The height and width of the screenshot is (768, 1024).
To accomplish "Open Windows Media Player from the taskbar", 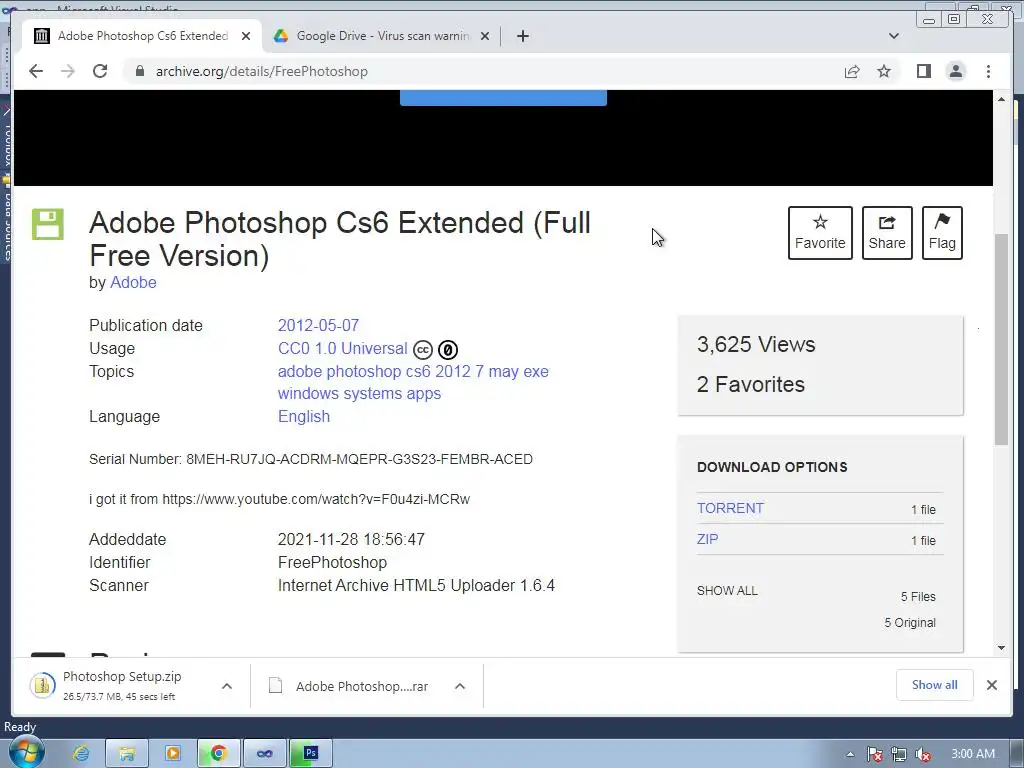I will pos(172,754).
